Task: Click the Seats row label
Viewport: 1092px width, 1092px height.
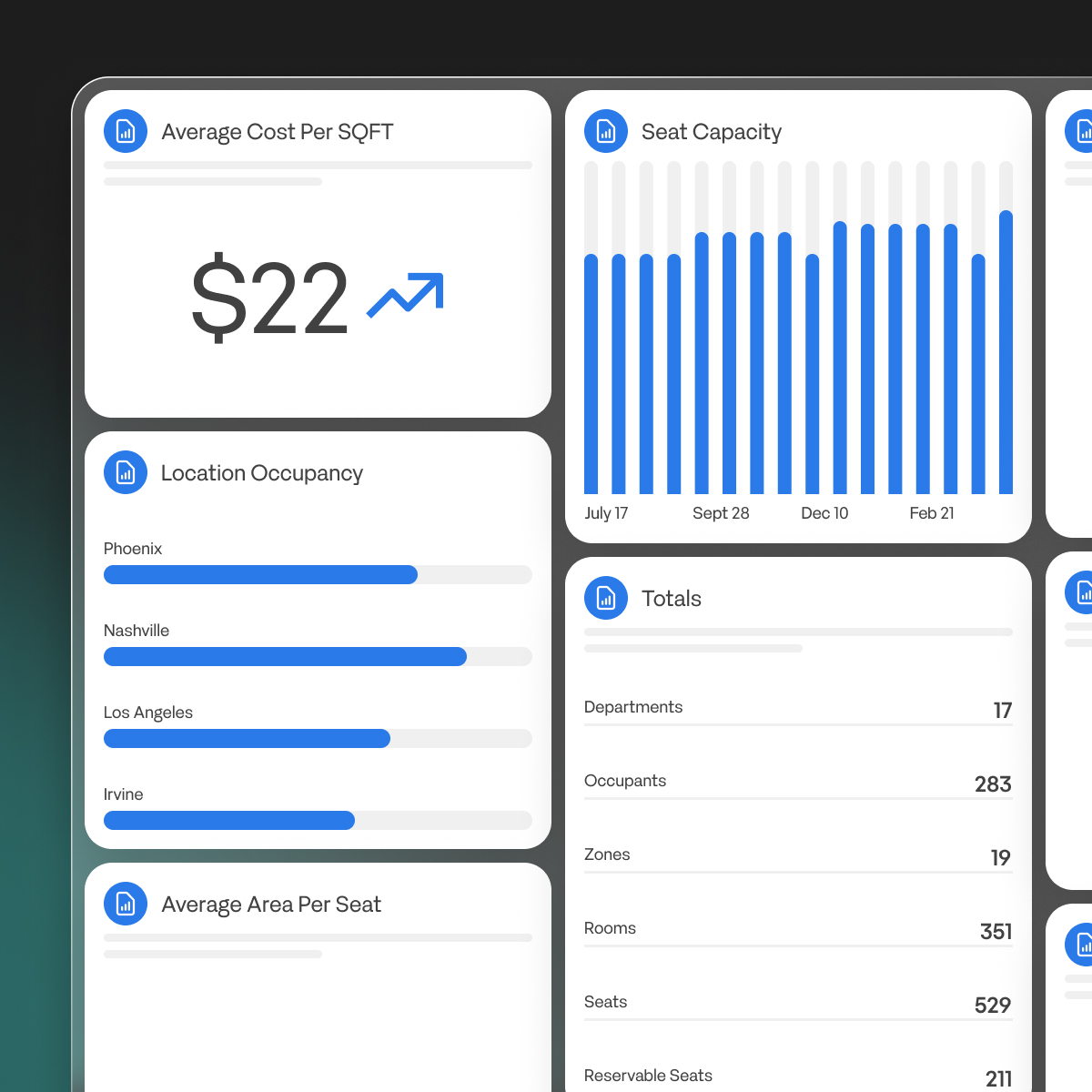Action: [x=605, y=1002]
